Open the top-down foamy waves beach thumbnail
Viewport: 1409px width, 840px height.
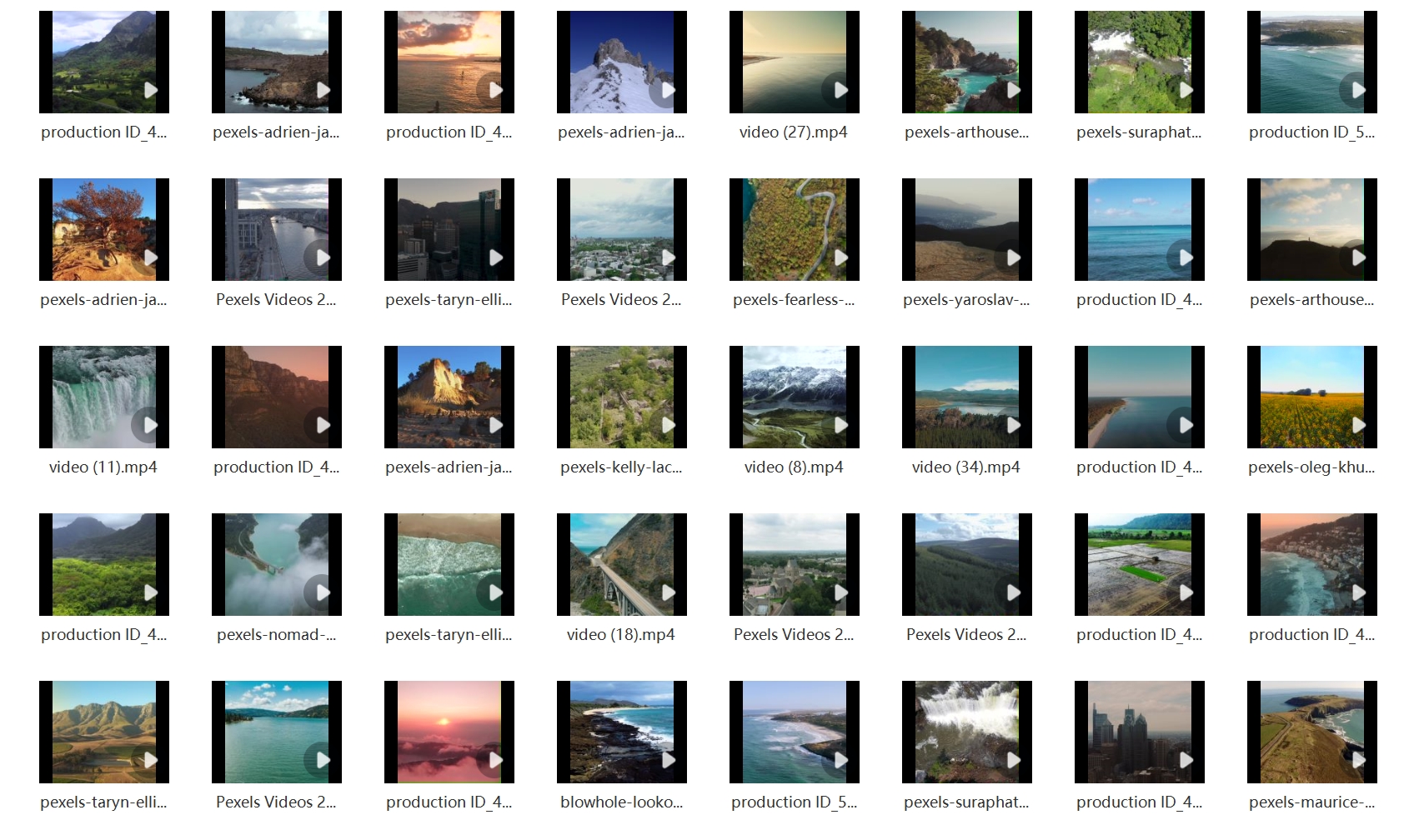pos(449,564)
